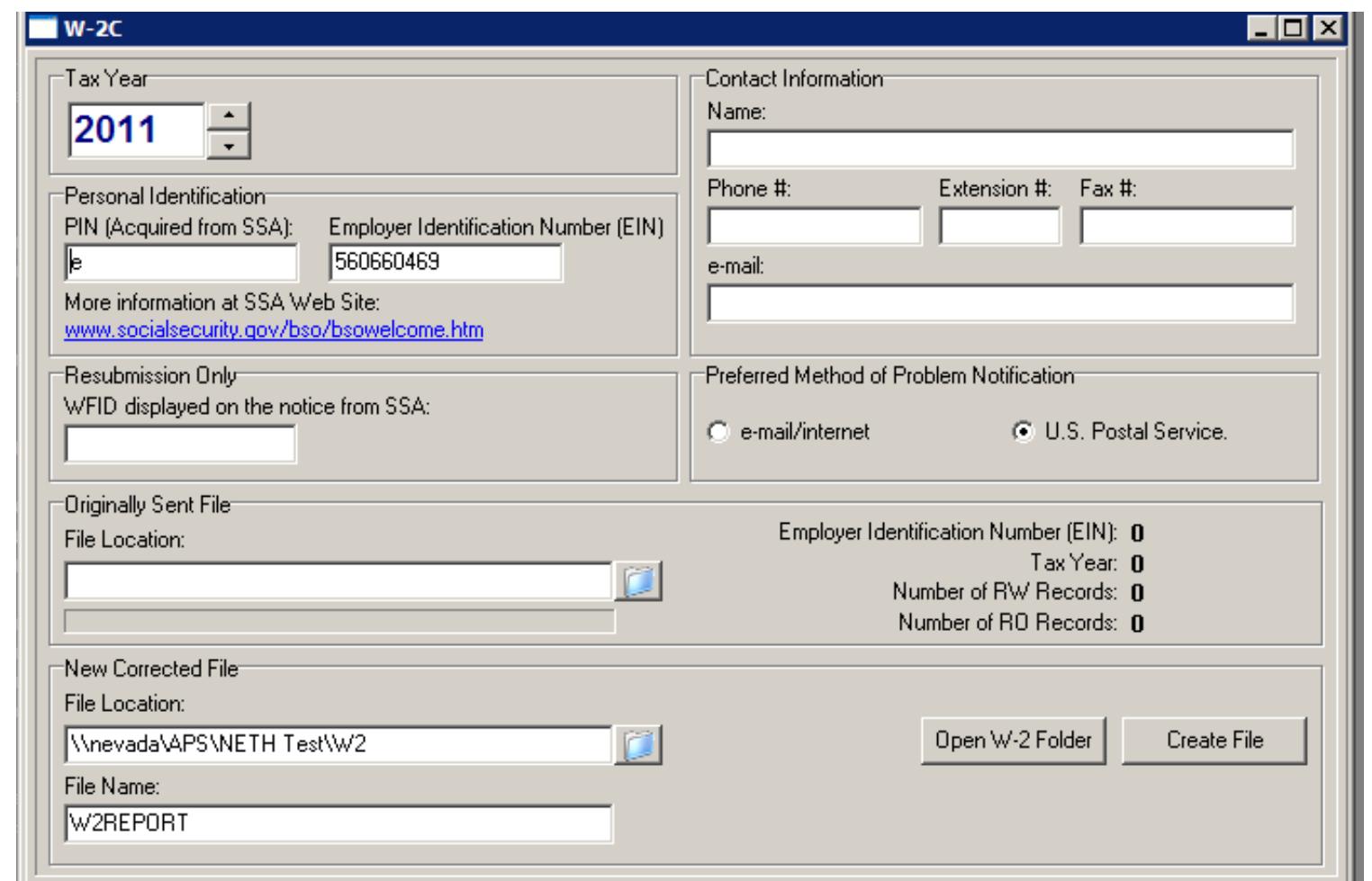Screen dimensions: 1372x881
Task: Click the Originally Sent File progress bar
Action: point(339,622)
